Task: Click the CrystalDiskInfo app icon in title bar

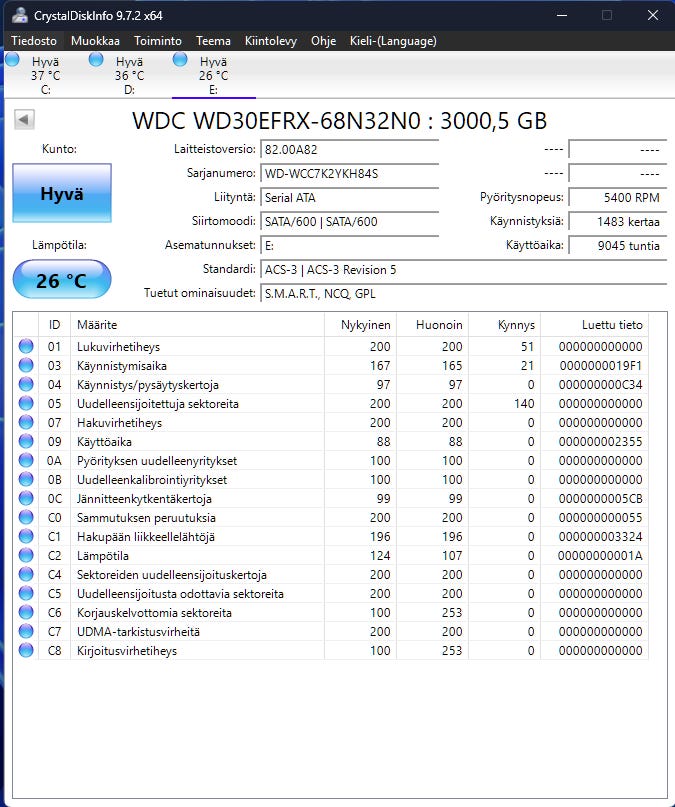Action: click(20, 15)
